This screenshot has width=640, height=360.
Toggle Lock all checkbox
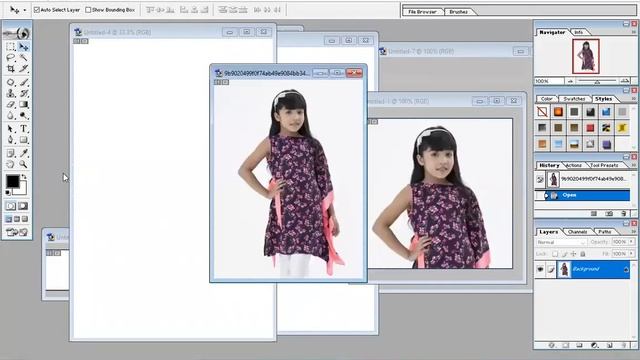(583, 254)
